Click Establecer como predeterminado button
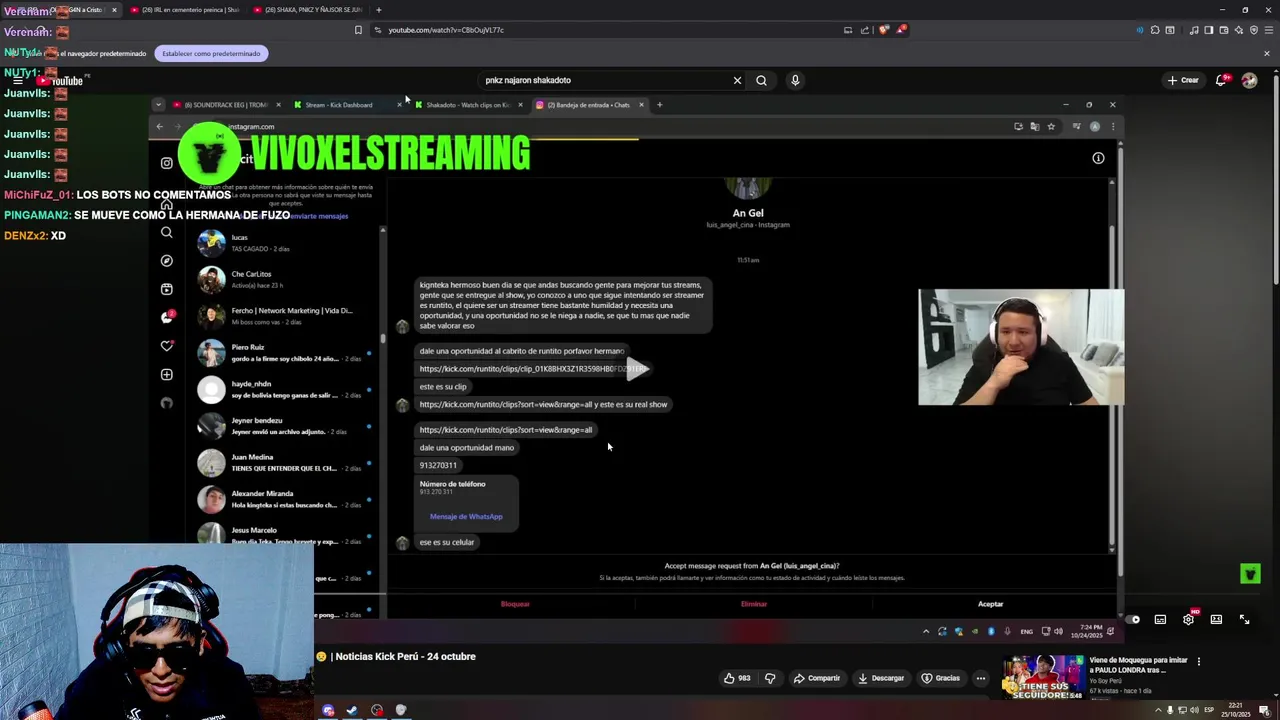The height and width of the screenshot is (720, 1280). pyautogui.click(x=211, y=53)
